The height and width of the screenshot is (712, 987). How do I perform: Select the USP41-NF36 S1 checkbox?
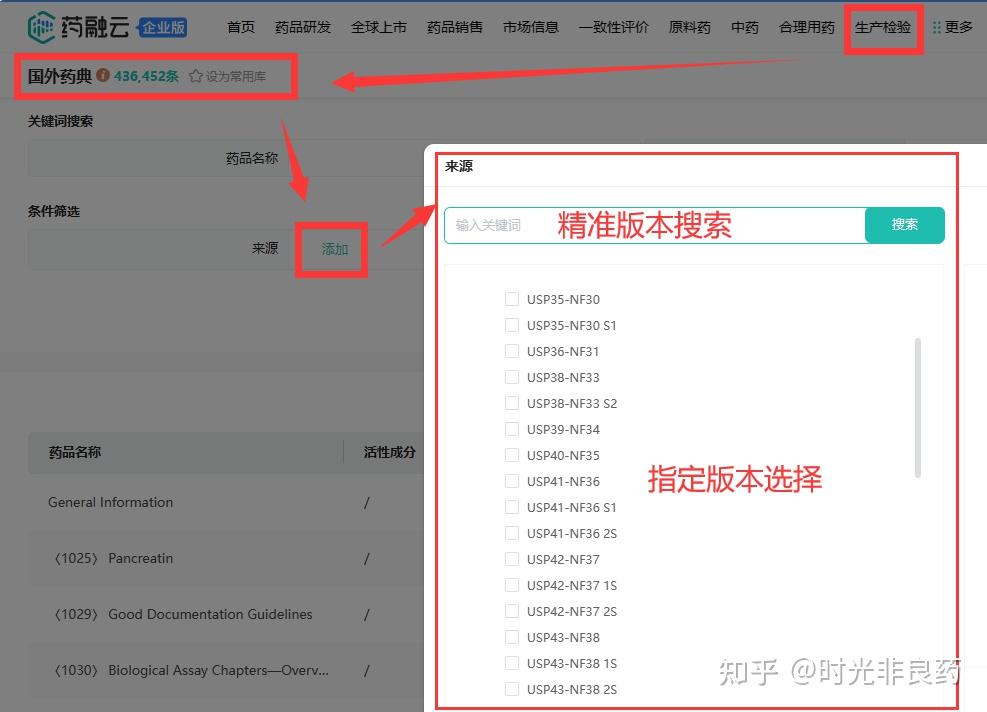tap(511, 507)
